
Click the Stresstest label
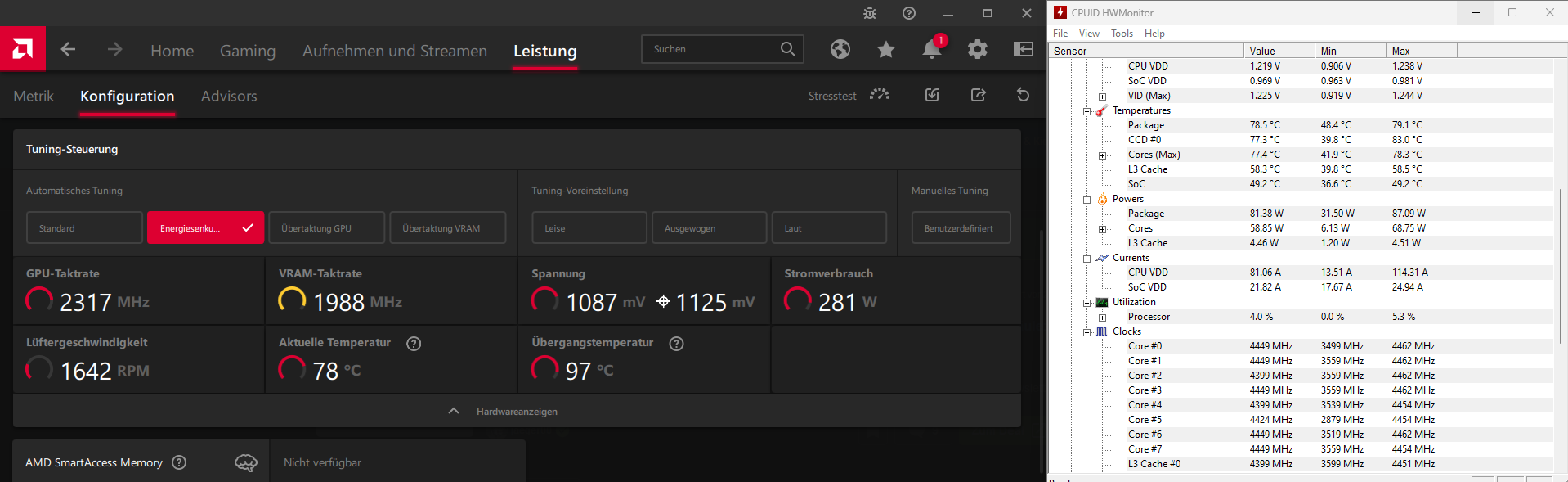[832, 96]
